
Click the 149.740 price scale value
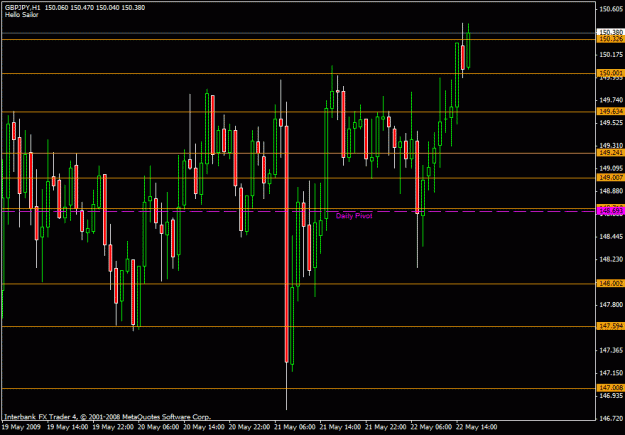[611, 100]
